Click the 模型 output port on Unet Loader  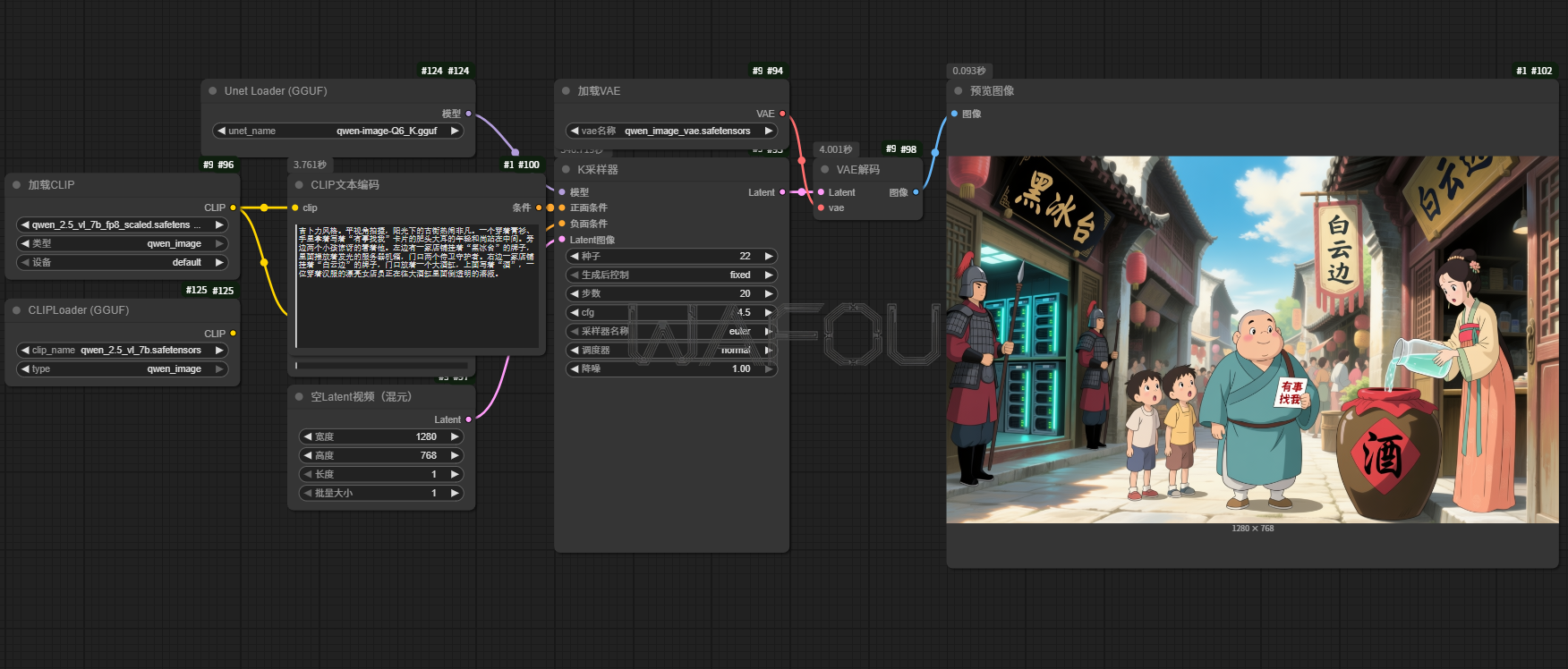[468, 114]
